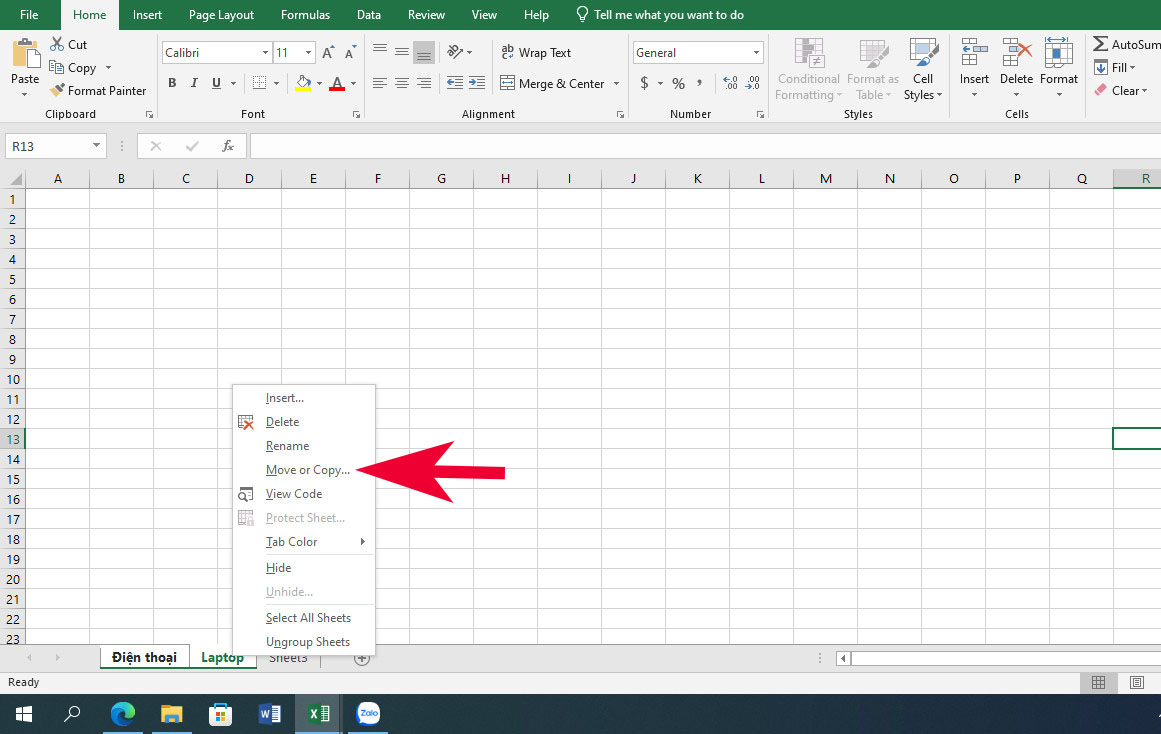
Task: Toggle Bold formatting
Action: [x=172, y=84]
